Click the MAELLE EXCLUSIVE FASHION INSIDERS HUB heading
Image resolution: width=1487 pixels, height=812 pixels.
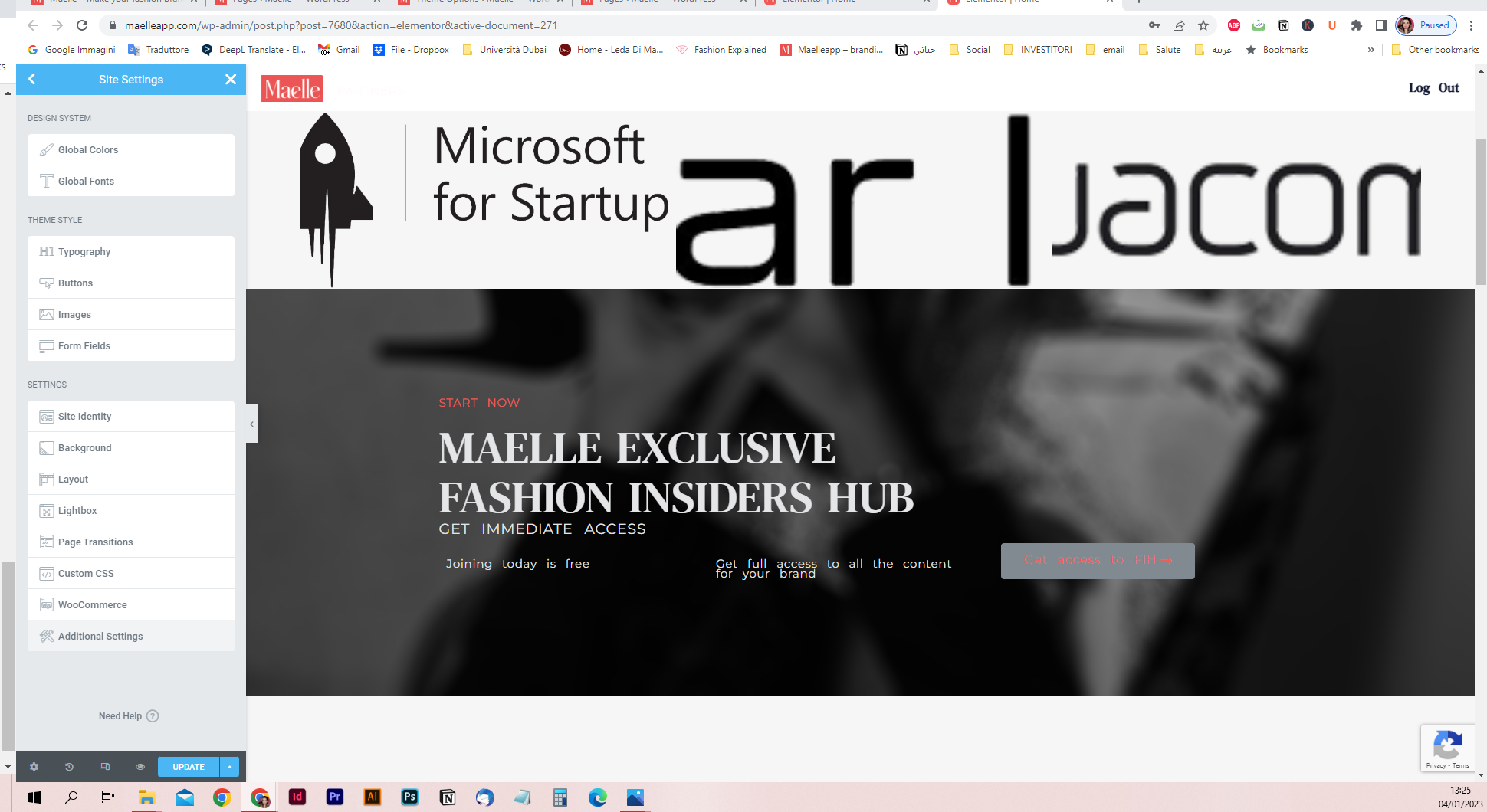point(675,473)
